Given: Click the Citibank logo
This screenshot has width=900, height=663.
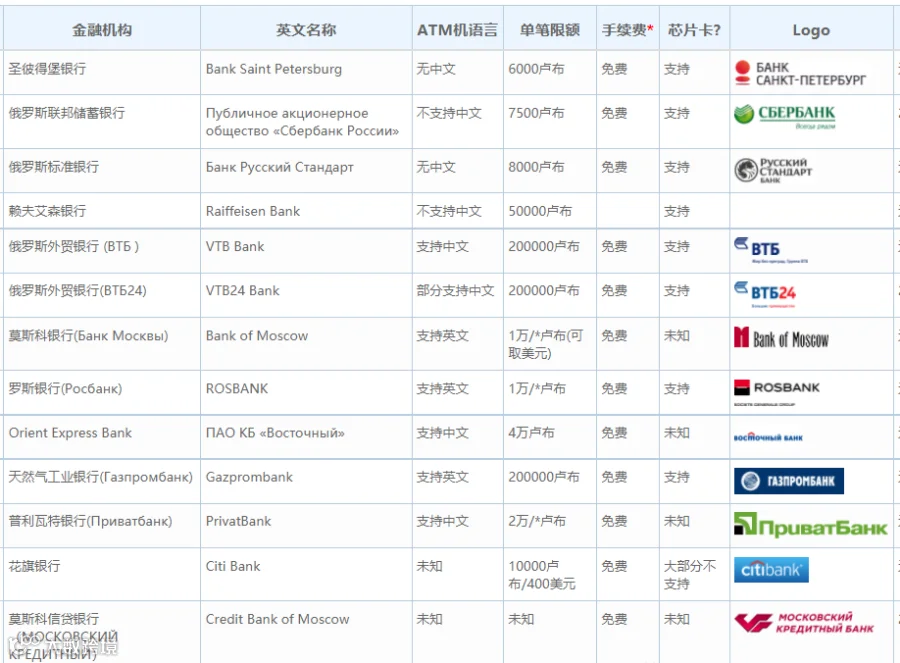Looking at the screenshot, I should tap(771, 570).
